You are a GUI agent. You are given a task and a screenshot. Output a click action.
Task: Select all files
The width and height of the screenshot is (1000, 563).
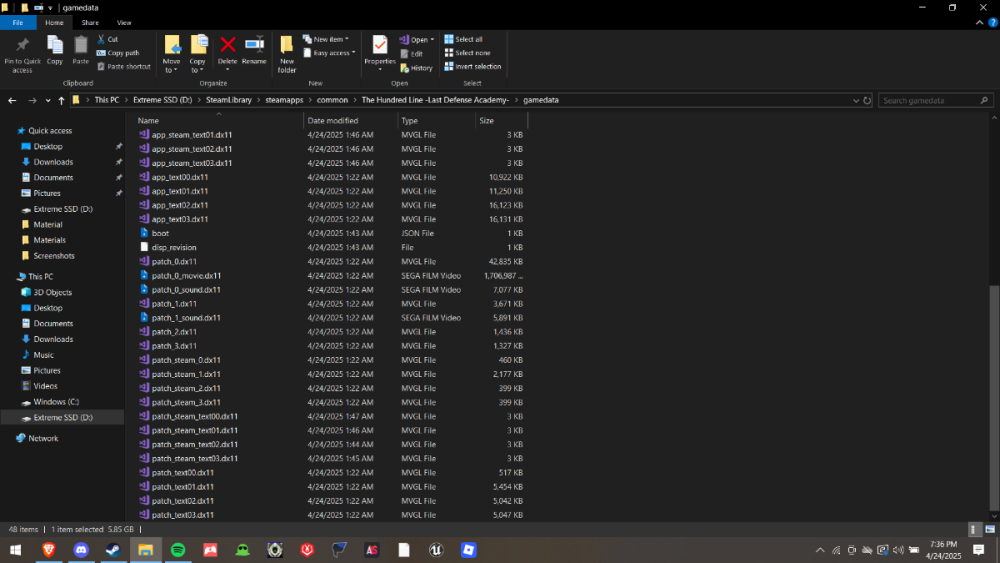[x=464, y=40]
